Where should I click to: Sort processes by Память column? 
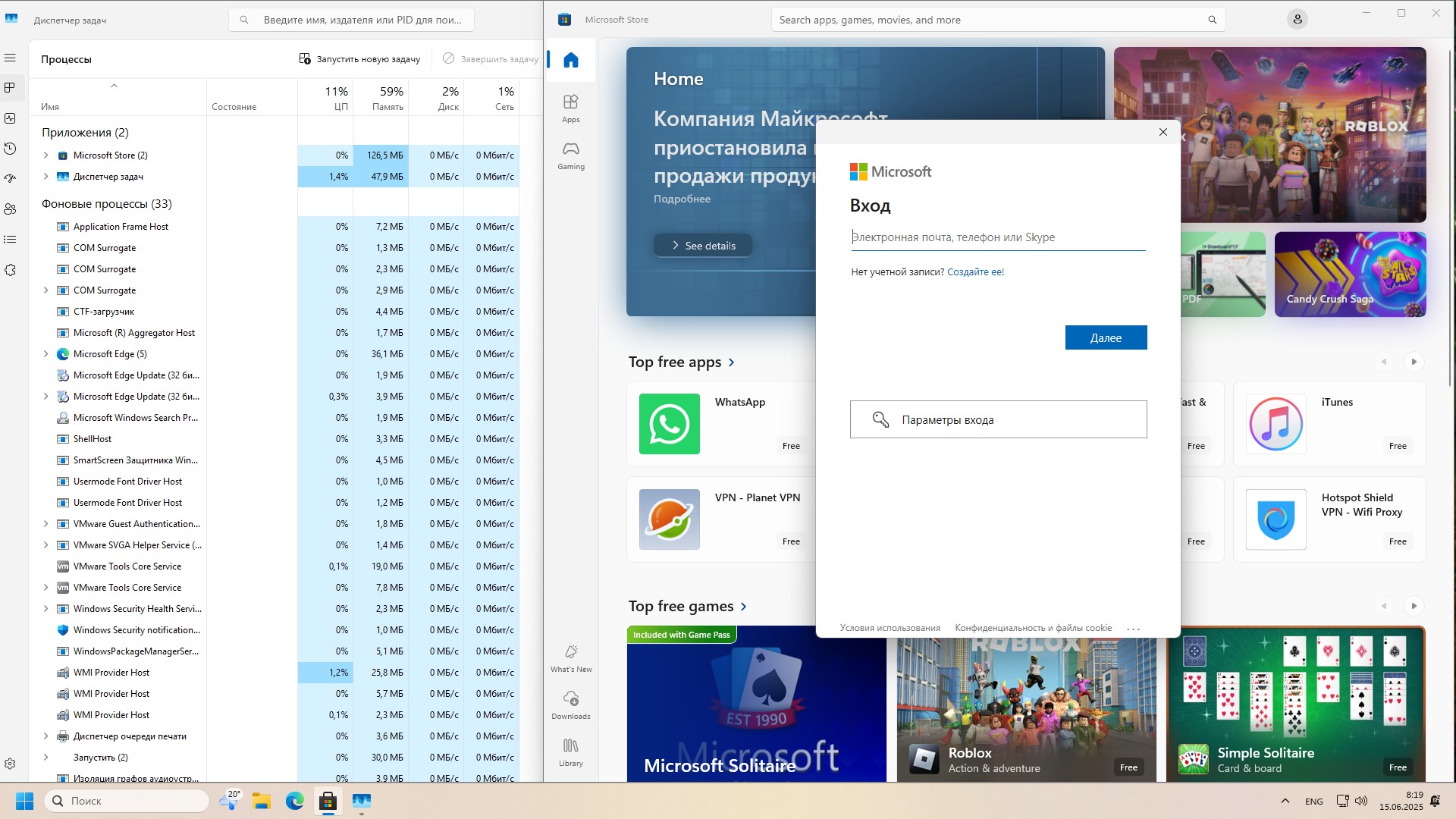coord(381,98)
